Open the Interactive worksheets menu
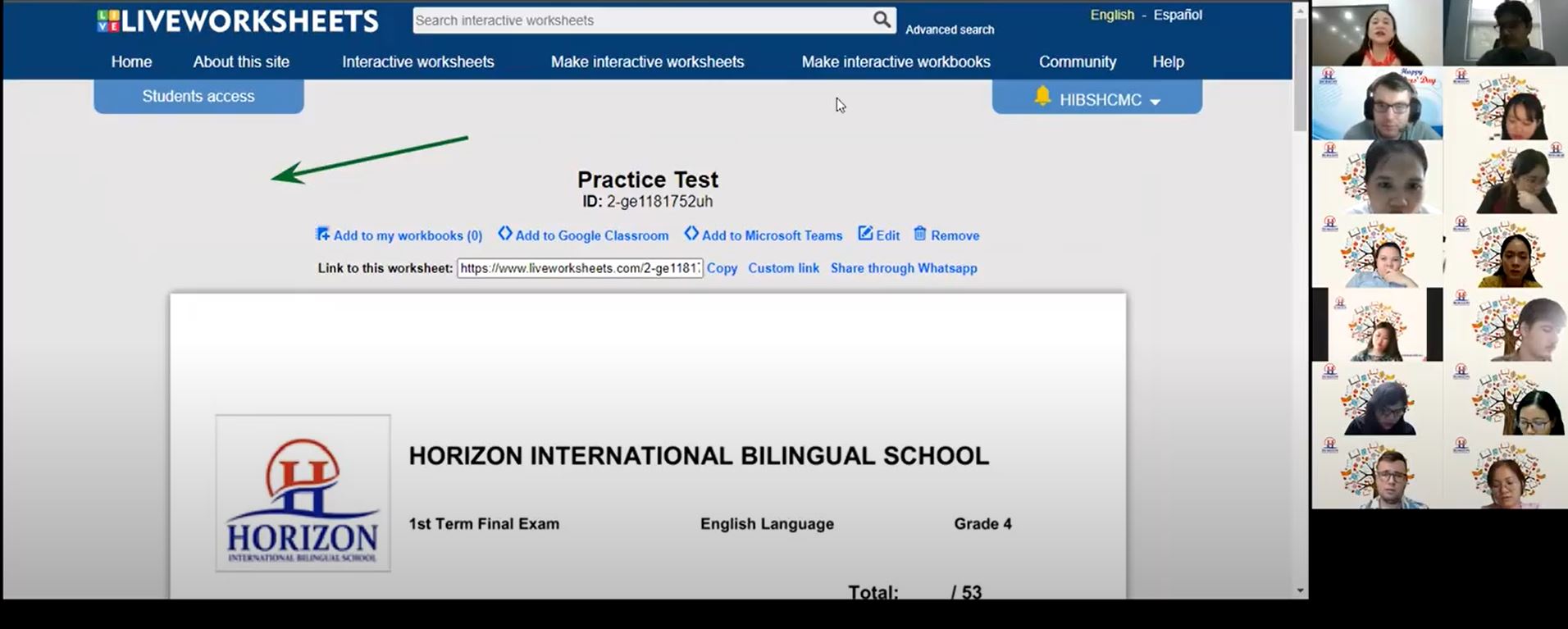 418,62
